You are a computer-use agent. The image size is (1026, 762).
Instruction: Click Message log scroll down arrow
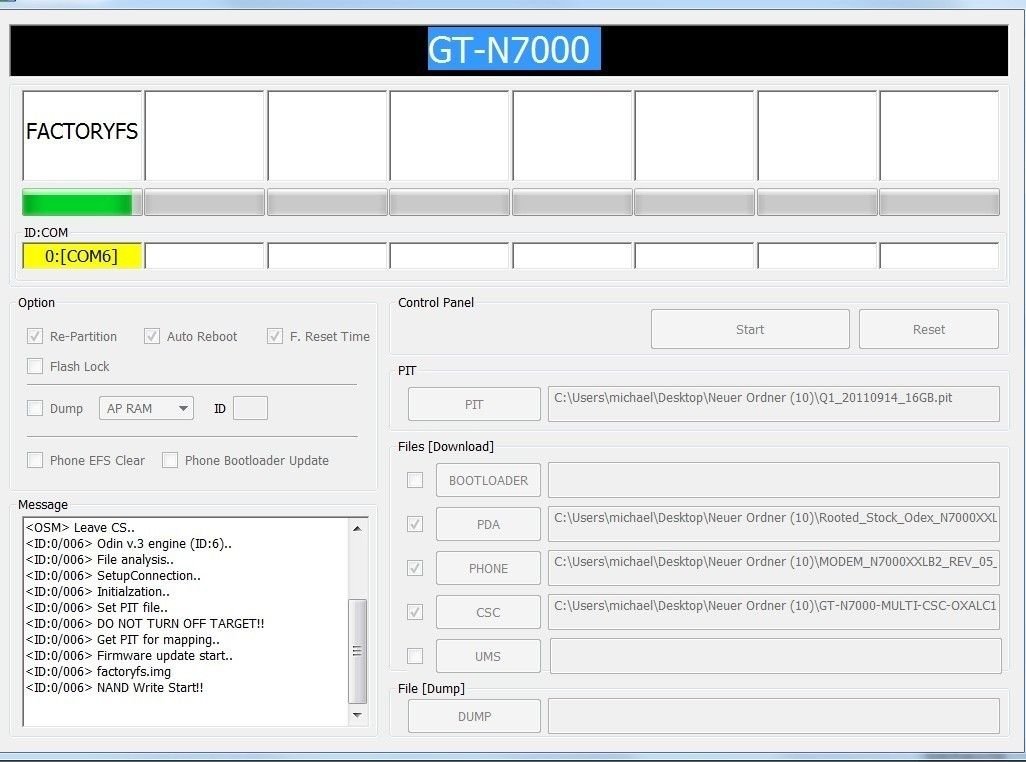357,715
